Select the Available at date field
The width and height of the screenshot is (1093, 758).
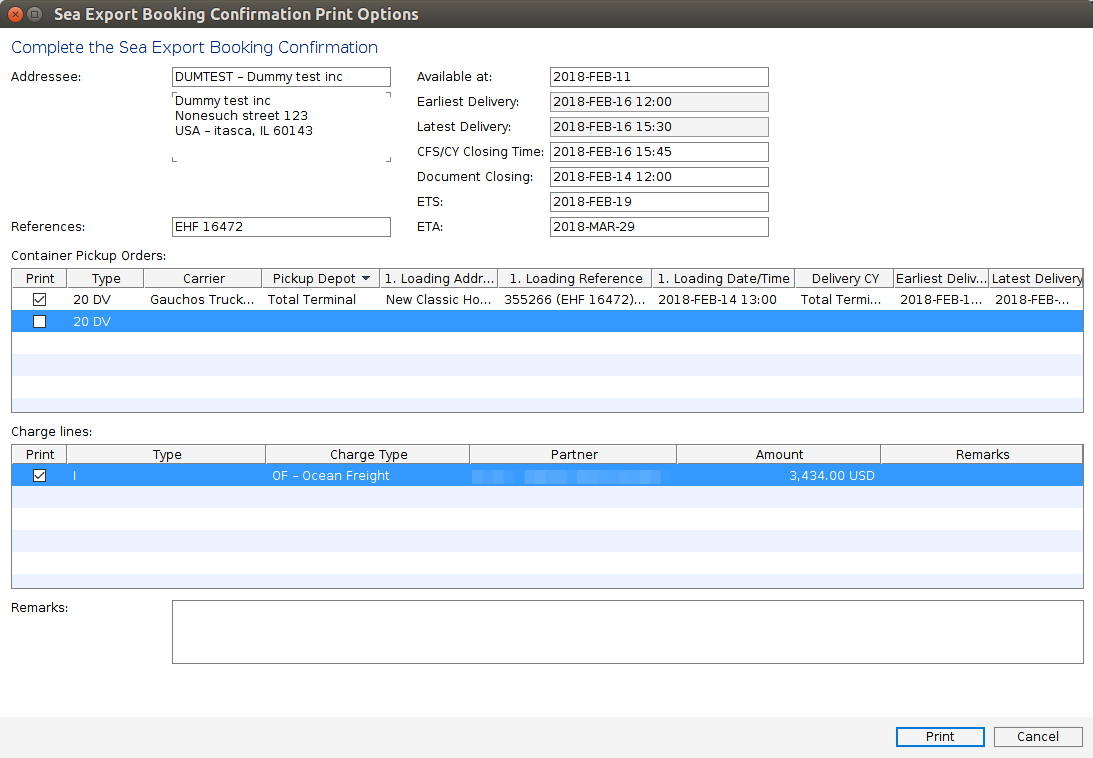click(x=658, y=76)
